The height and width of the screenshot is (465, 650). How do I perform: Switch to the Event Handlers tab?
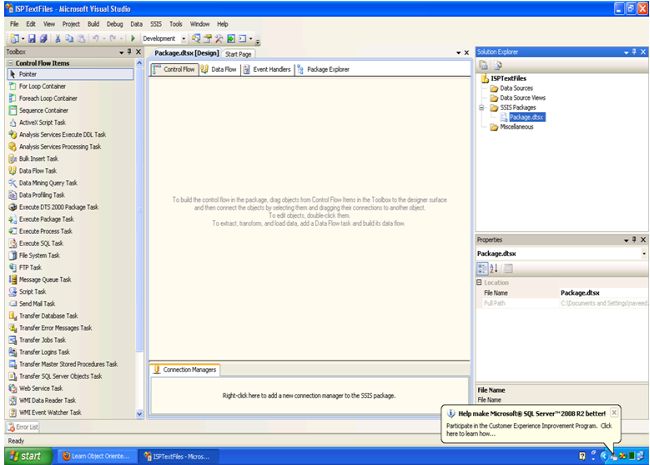click(267, 70)
